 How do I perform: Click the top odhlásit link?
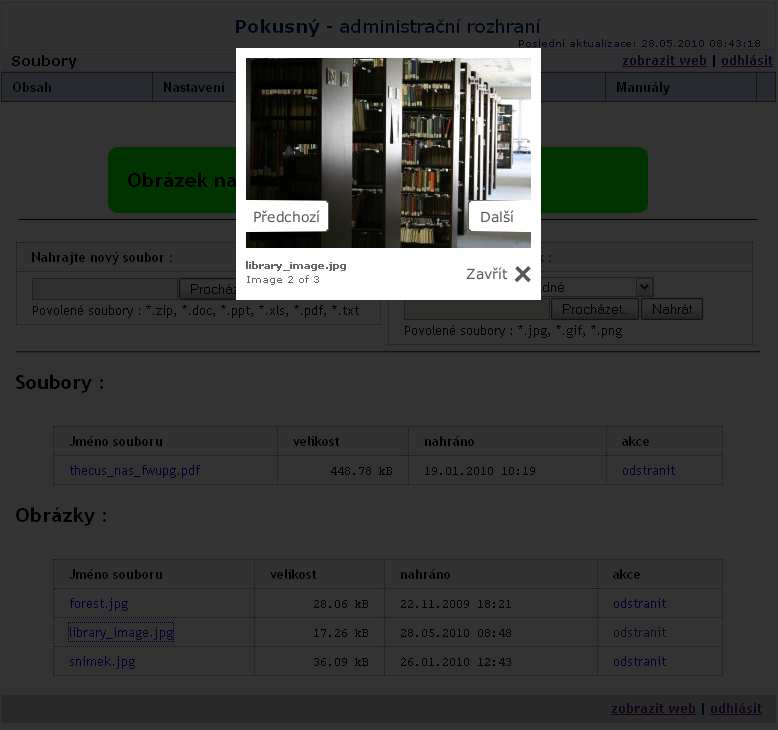746,61
